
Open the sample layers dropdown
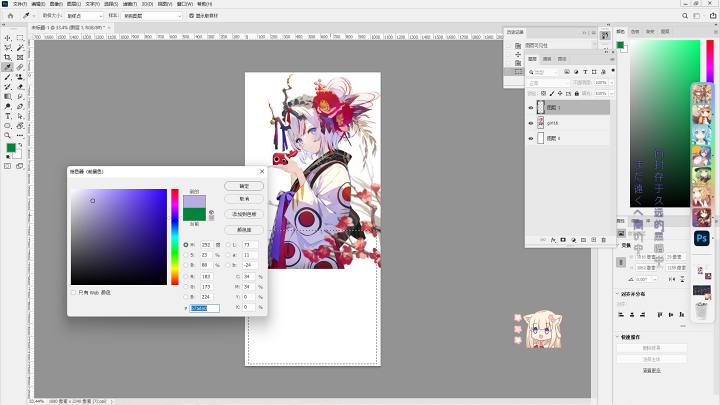point(152,16)
